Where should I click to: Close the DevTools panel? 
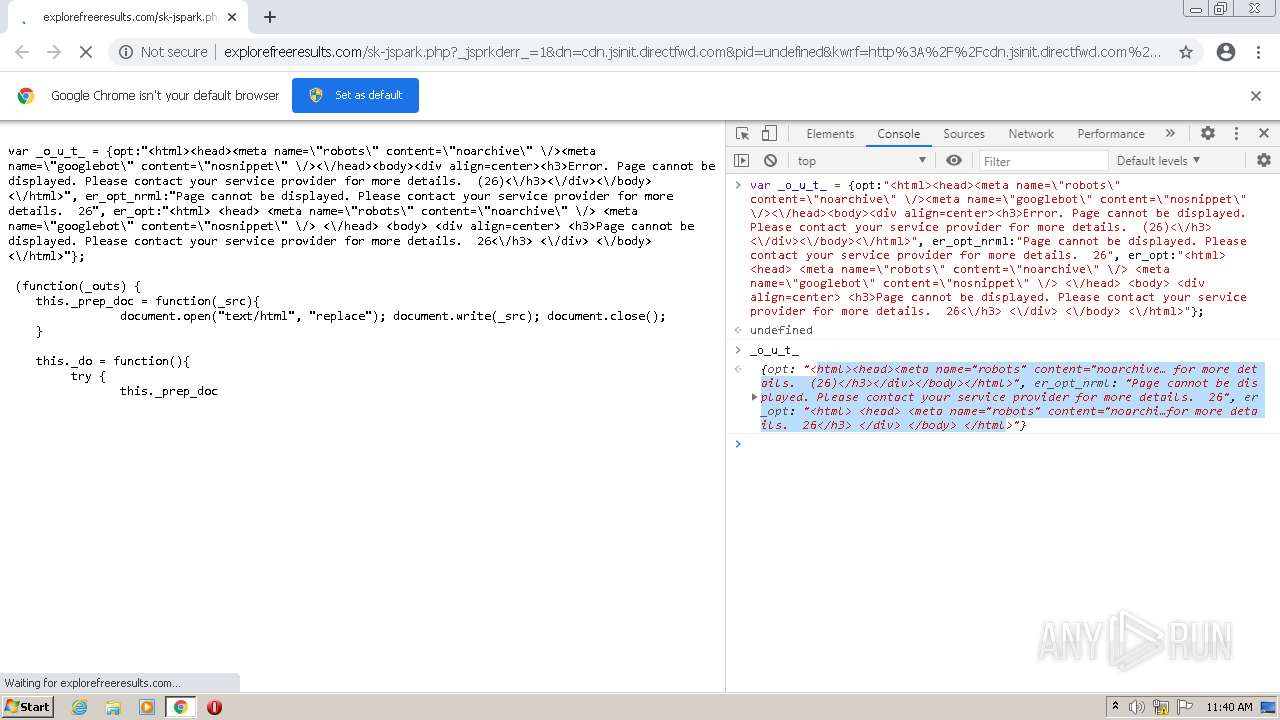[x=1264, y=133]
